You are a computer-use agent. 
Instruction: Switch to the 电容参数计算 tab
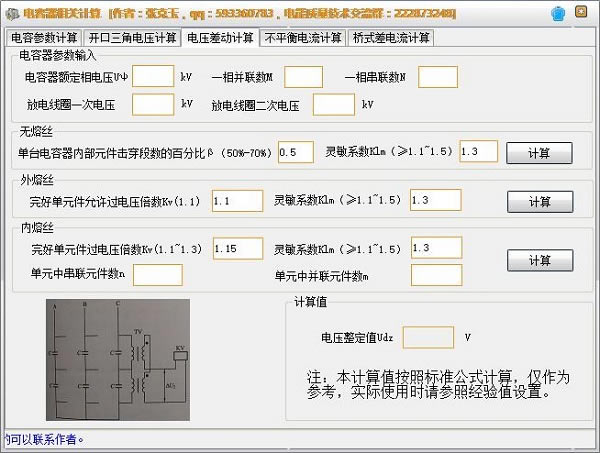(43, 38)
